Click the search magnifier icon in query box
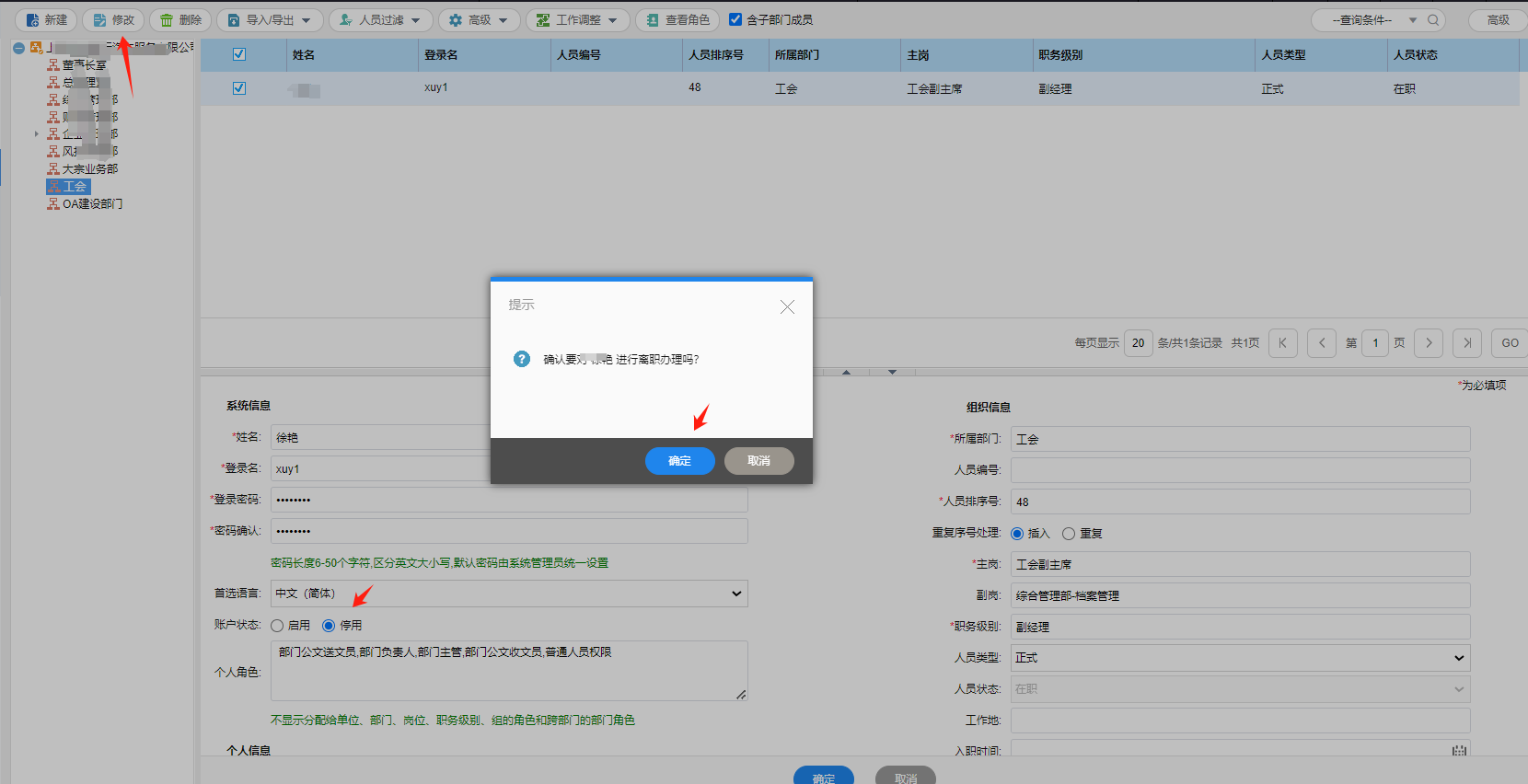1528x784 pixels. point(1433,20)
